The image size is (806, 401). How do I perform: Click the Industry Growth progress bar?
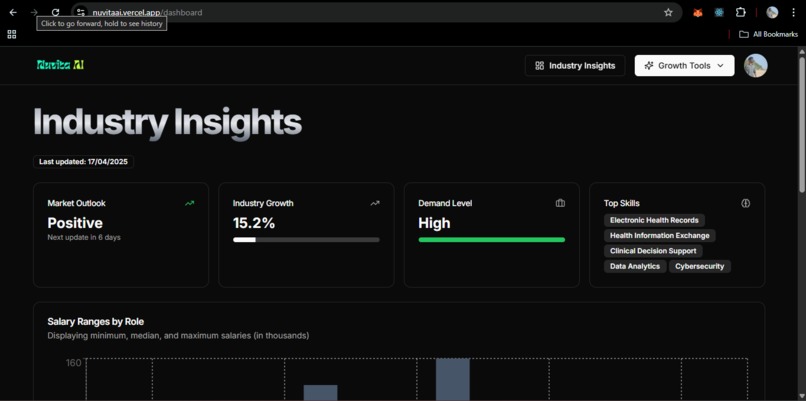point(306,240)
